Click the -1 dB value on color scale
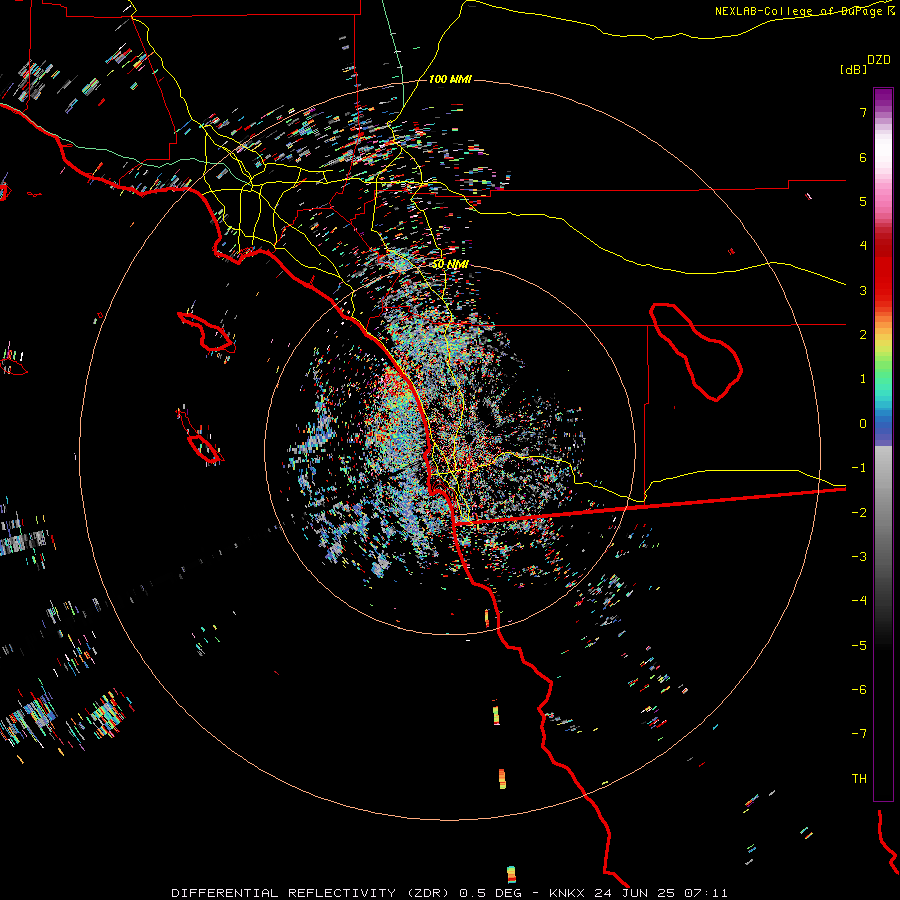 859,468
